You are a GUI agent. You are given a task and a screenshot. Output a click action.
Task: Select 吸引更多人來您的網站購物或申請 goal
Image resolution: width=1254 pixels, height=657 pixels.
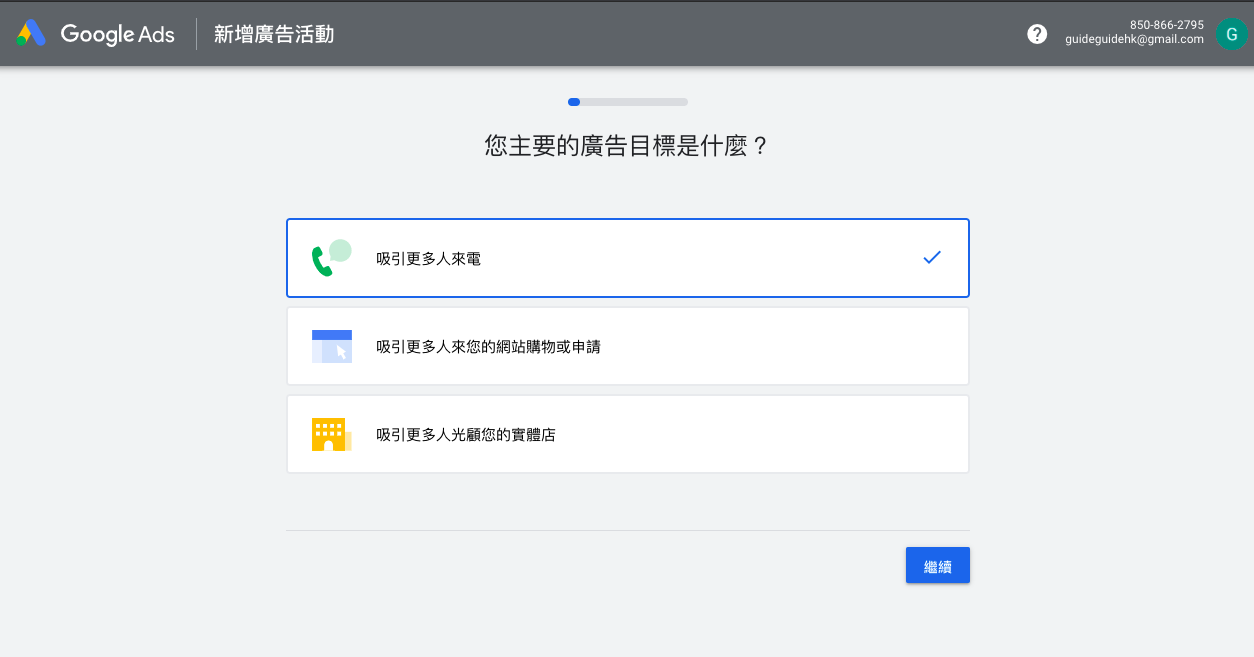click(488, 347)
